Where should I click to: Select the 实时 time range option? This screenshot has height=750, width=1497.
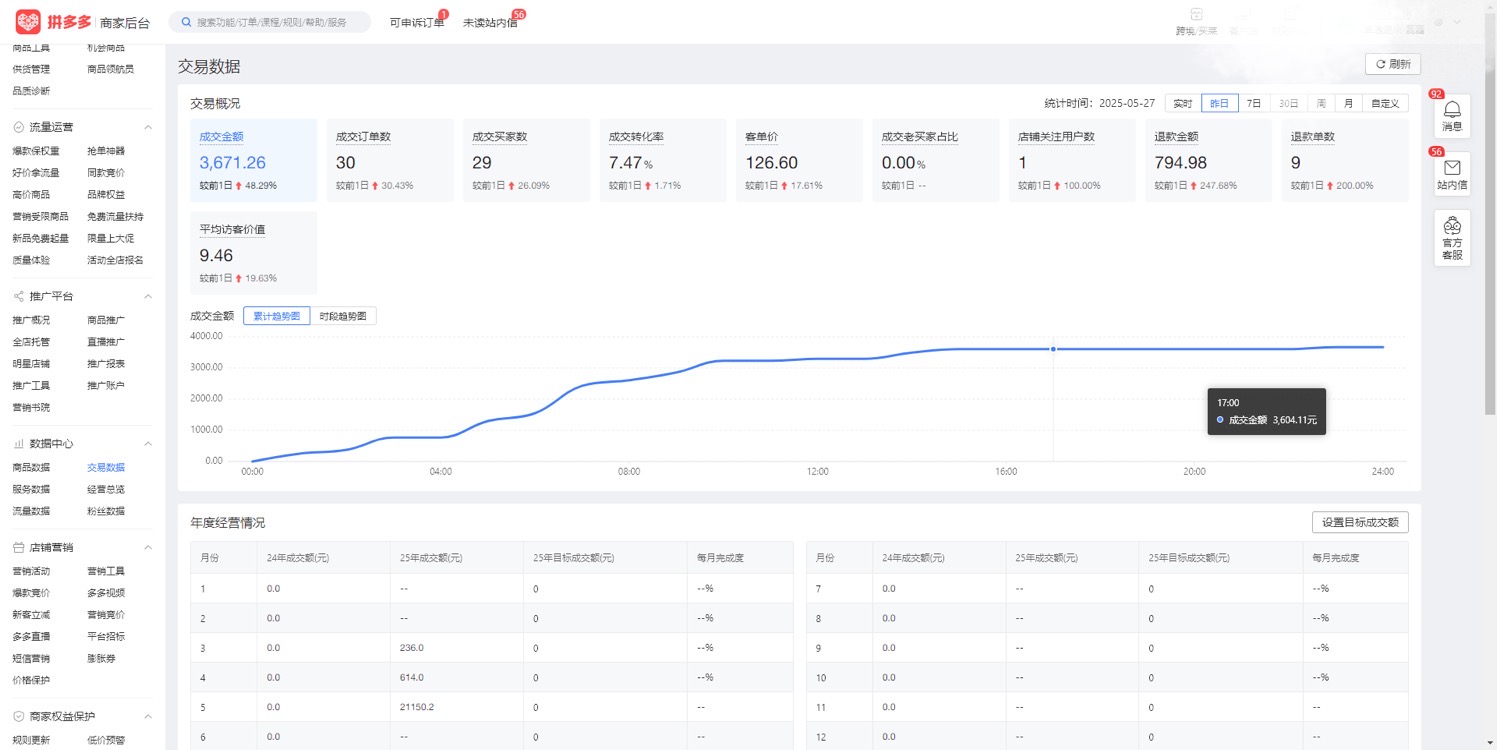point(1183,103)
